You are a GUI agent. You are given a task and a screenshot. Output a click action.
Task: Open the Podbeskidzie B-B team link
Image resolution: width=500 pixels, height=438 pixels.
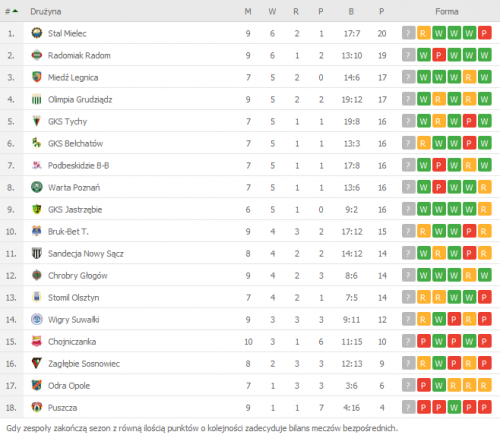point(78,165)
